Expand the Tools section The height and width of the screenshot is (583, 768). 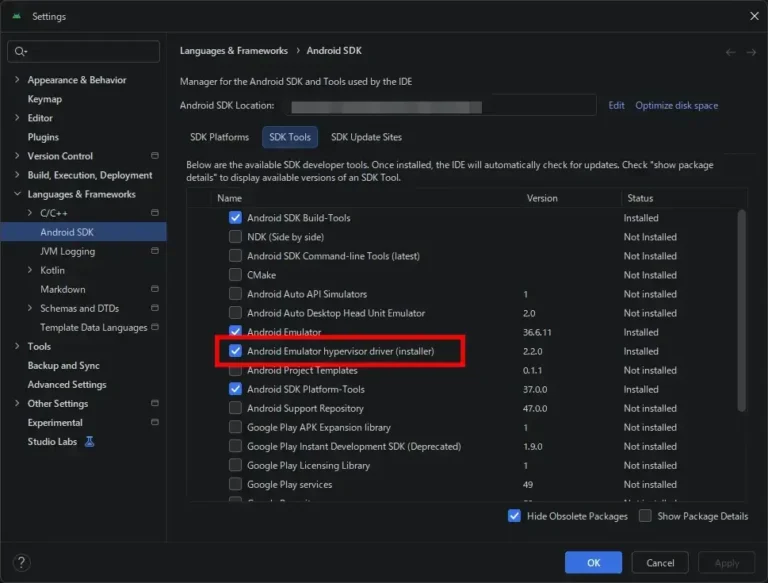tap(17, 346)
